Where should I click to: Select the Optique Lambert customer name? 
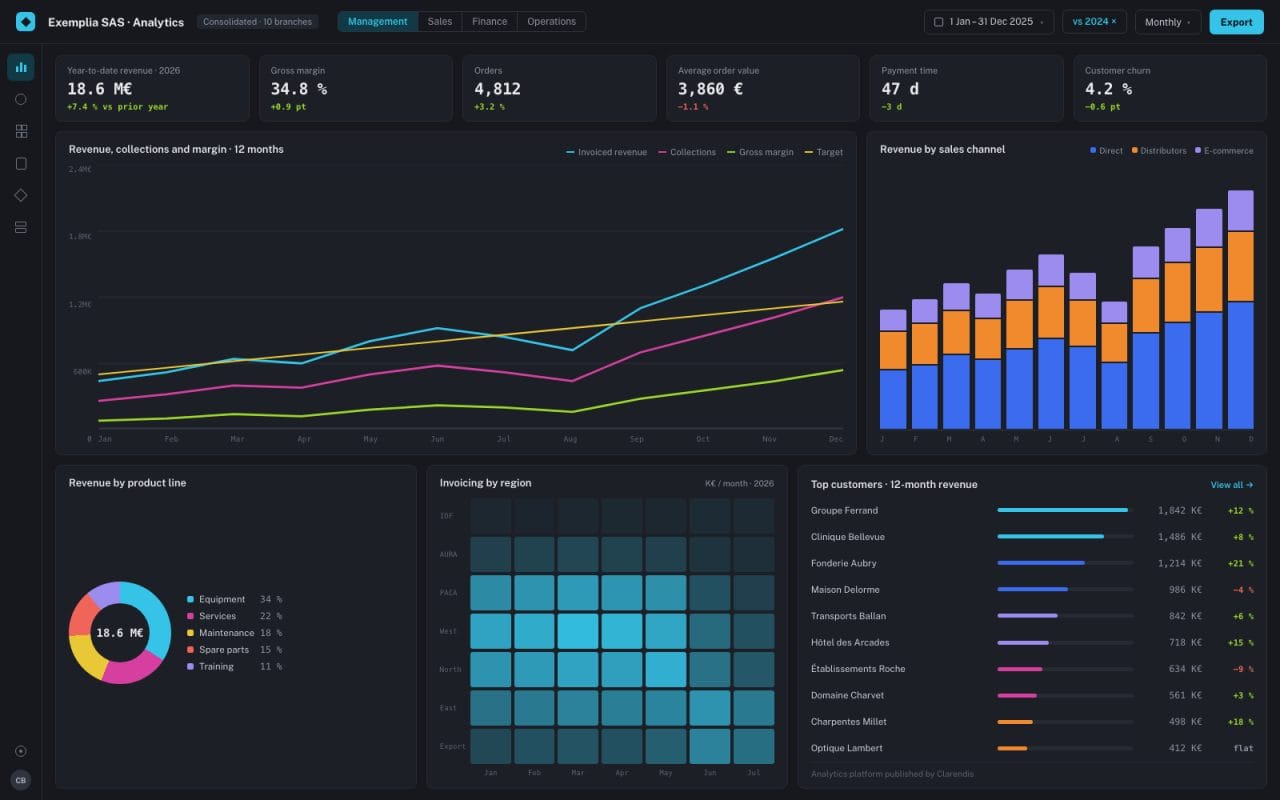846,748
